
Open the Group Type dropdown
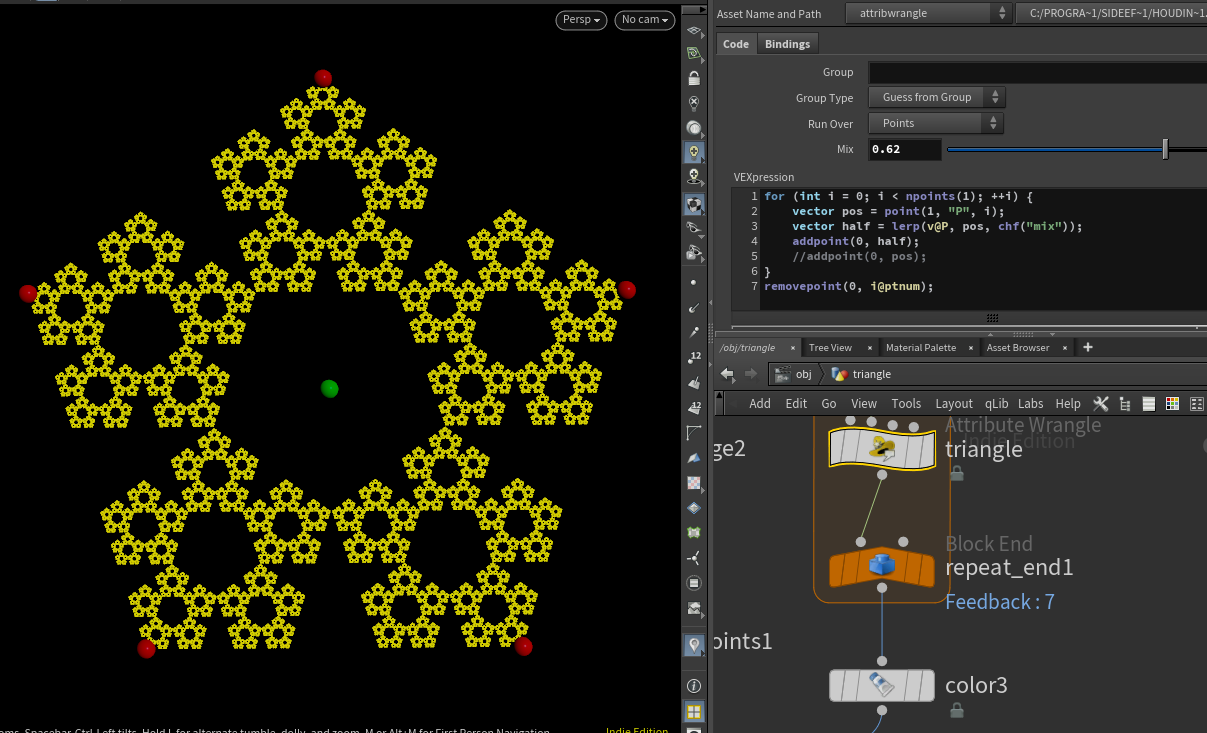(x=935, y=97)
